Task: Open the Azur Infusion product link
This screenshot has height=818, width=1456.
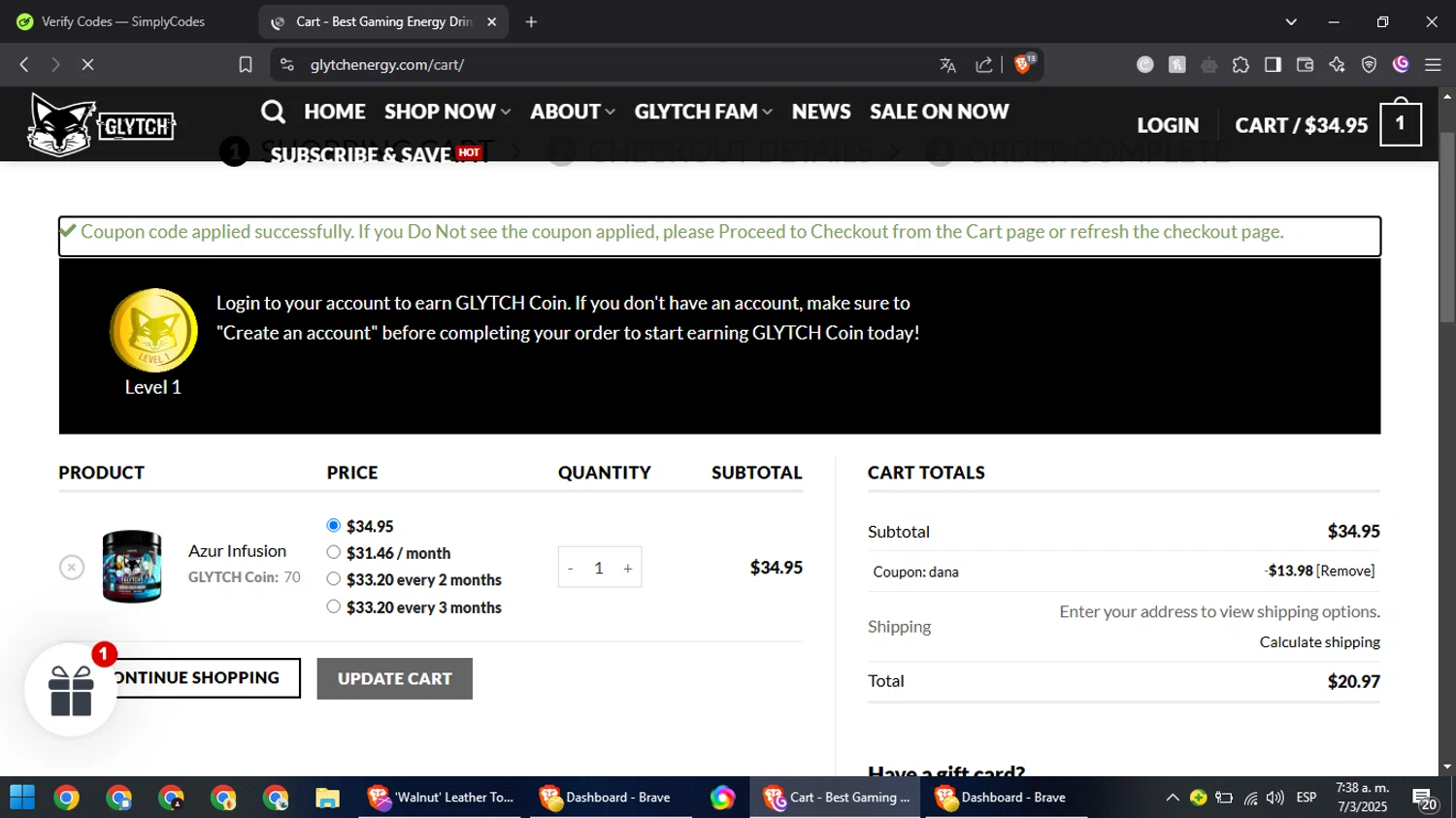Action: [x=237, y=550]
